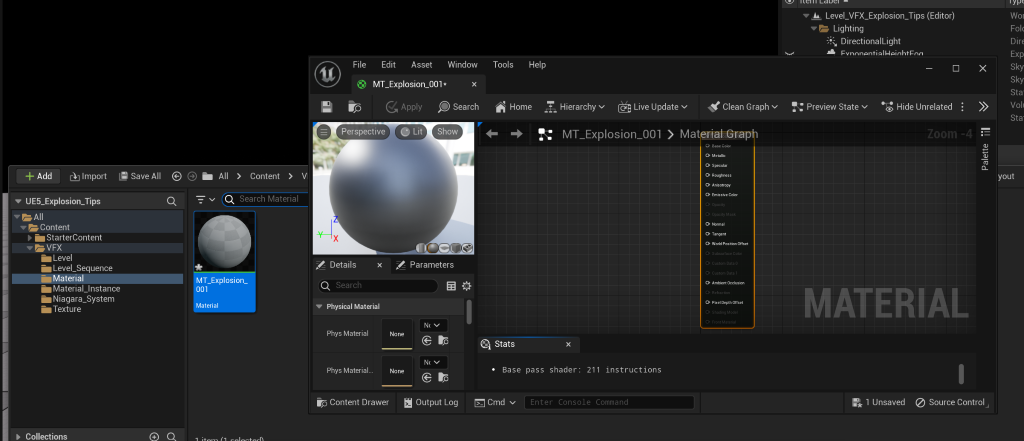Open the Palette list icon

(985, 132)
